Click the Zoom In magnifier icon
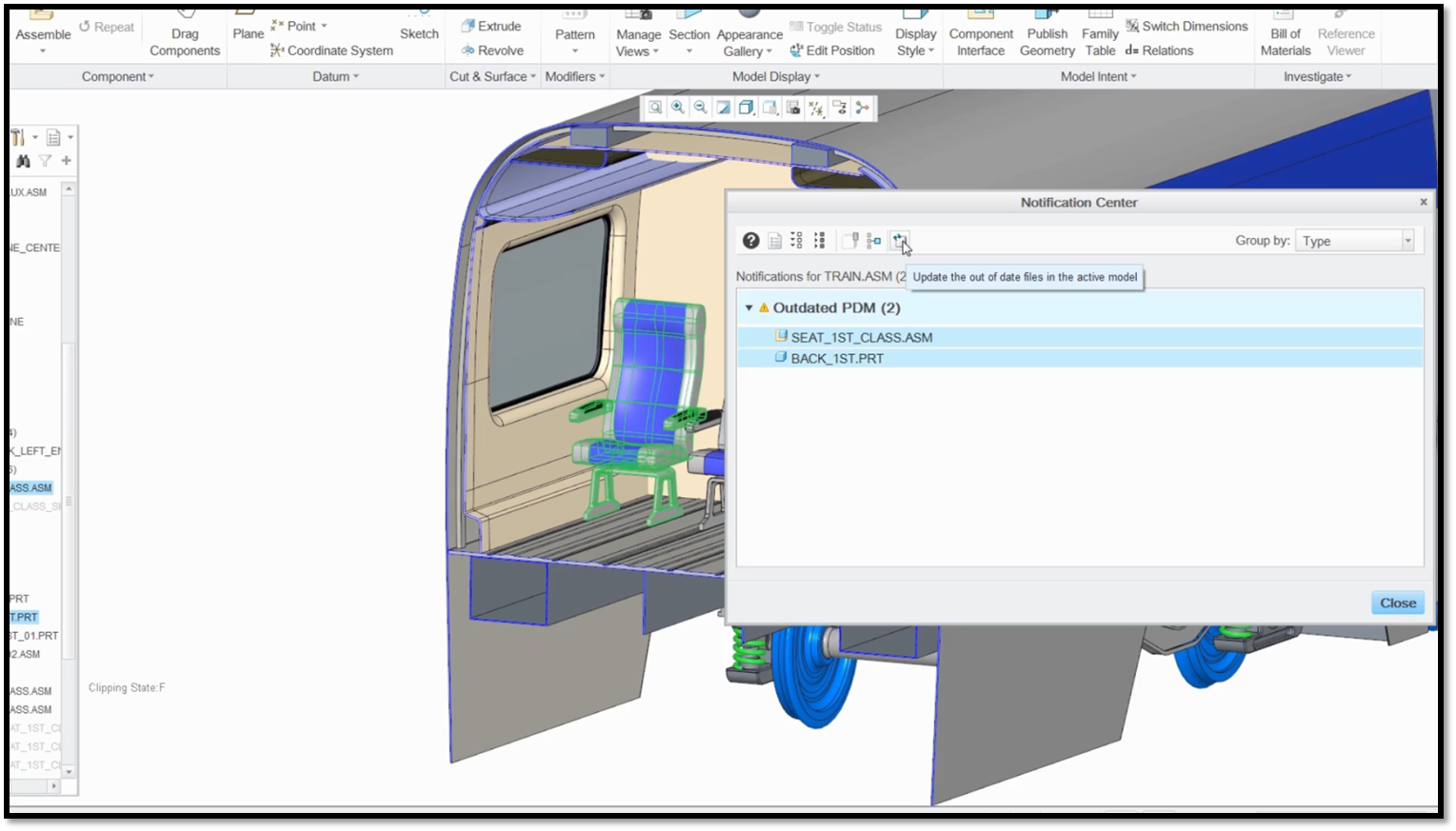The width and height of the screenshot is (1456, 831). [678, 108]
